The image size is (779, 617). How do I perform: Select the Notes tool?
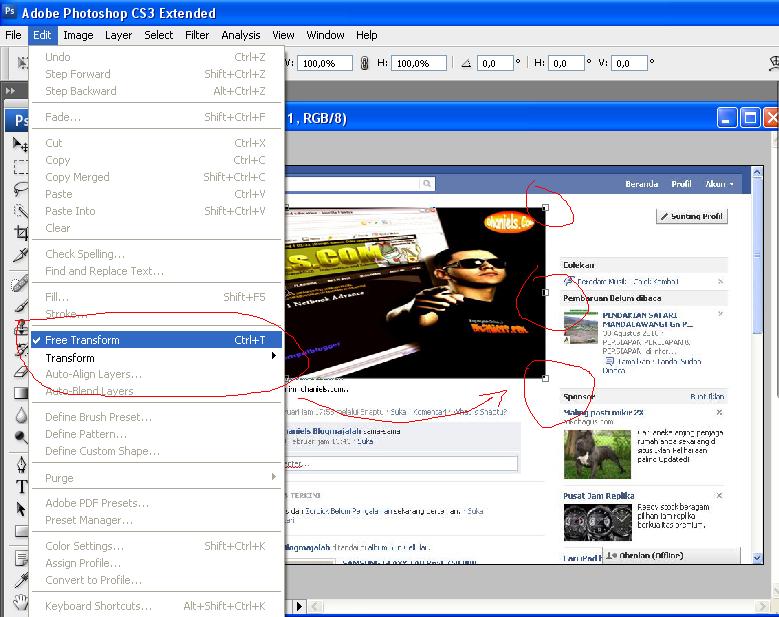20,558
